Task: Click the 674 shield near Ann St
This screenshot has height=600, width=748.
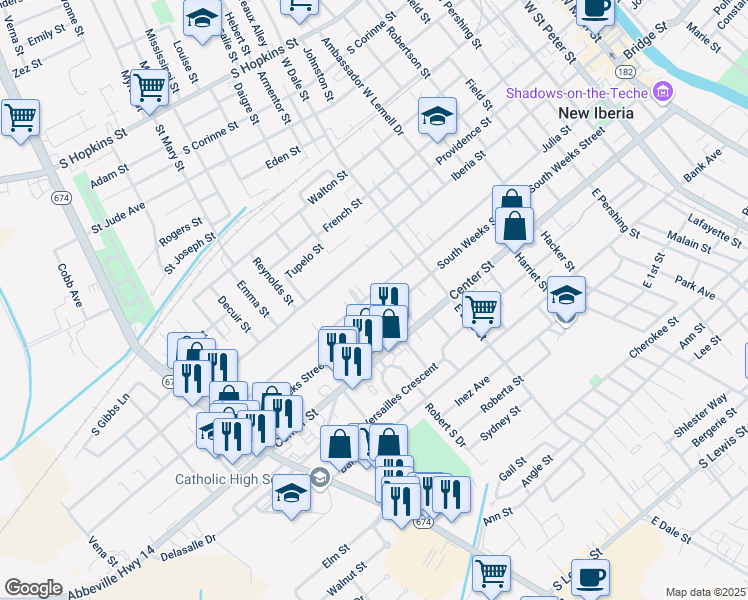Action: (423, 522)
